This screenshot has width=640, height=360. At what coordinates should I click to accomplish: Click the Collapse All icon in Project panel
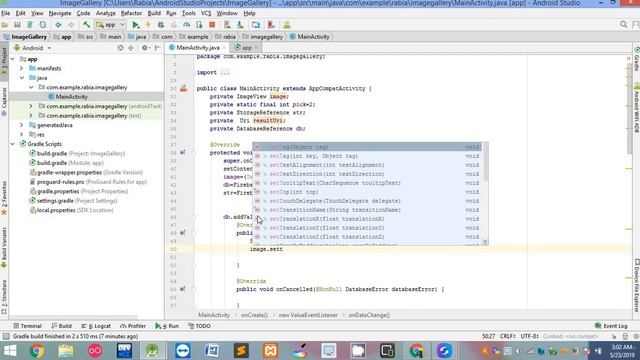click(x=131, y=48)
